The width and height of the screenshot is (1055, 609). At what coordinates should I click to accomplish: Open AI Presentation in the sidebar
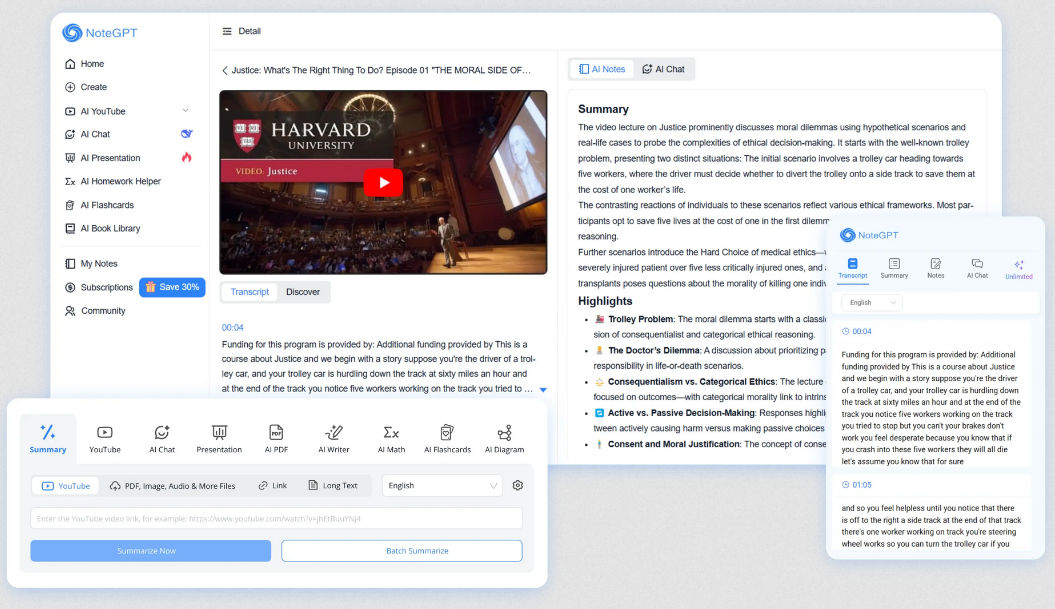103,157
